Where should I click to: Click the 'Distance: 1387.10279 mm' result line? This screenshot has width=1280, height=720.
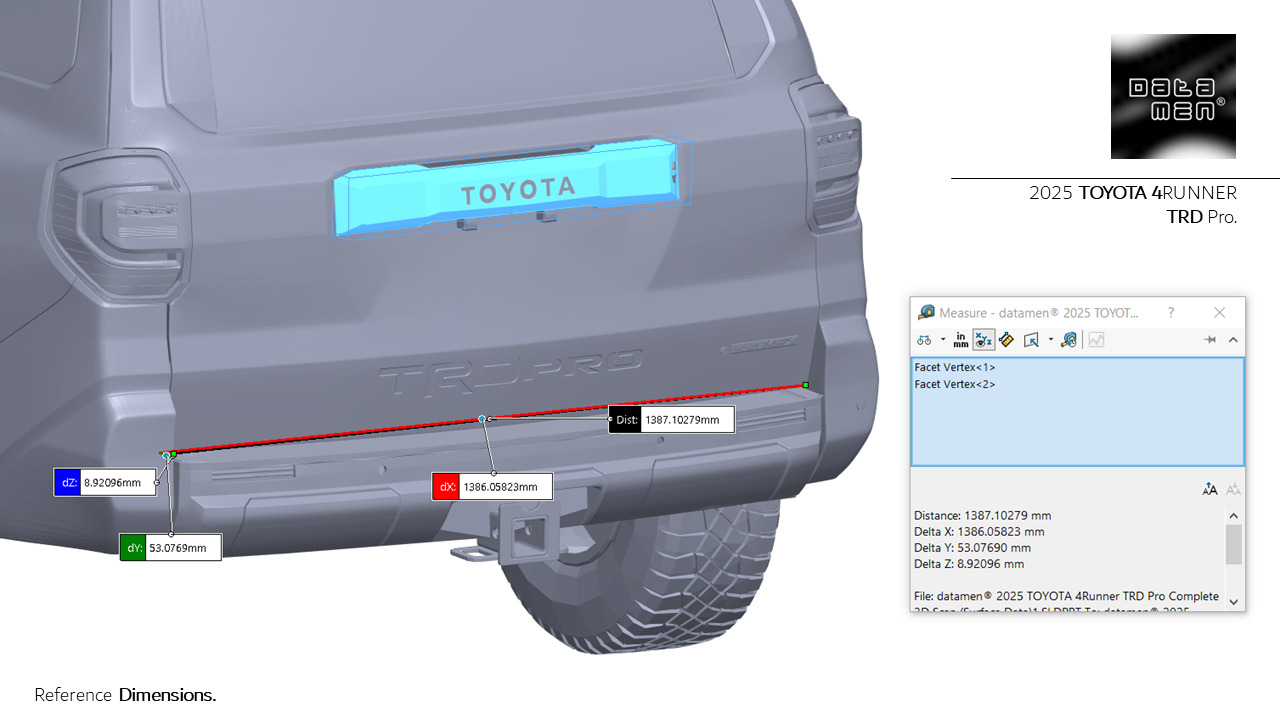pos(983,516)
